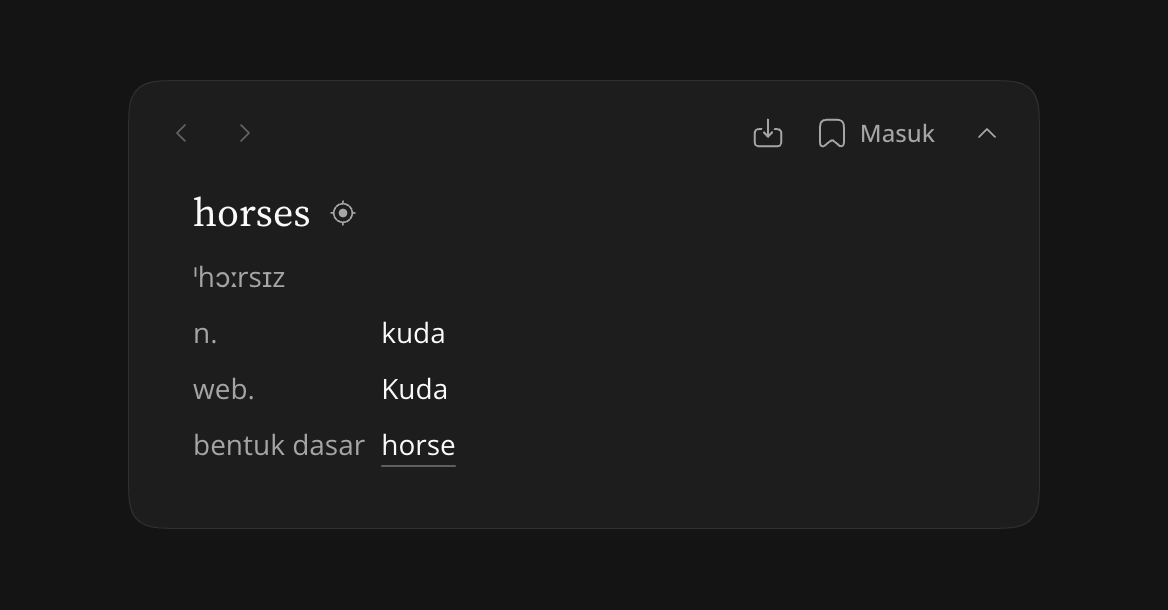
Task: Click the underline beneath 'horse'
Action: point(418,466)
